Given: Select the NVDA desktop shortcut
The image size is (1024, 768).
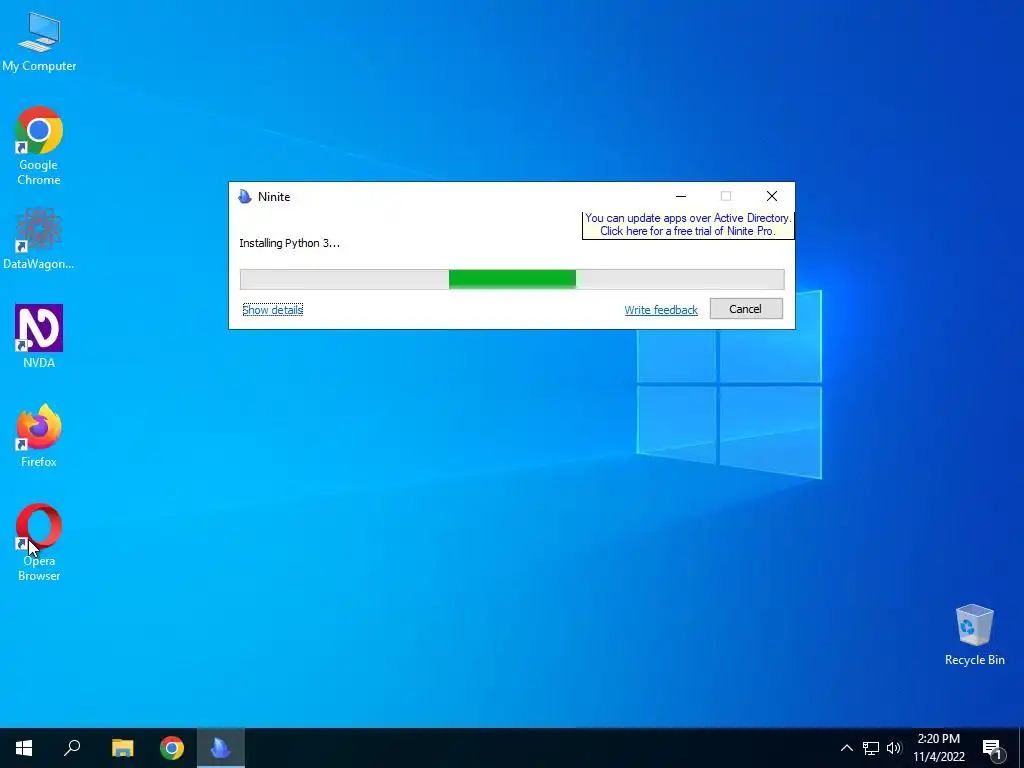Looking at the screenshot, I should coord(39,336).
